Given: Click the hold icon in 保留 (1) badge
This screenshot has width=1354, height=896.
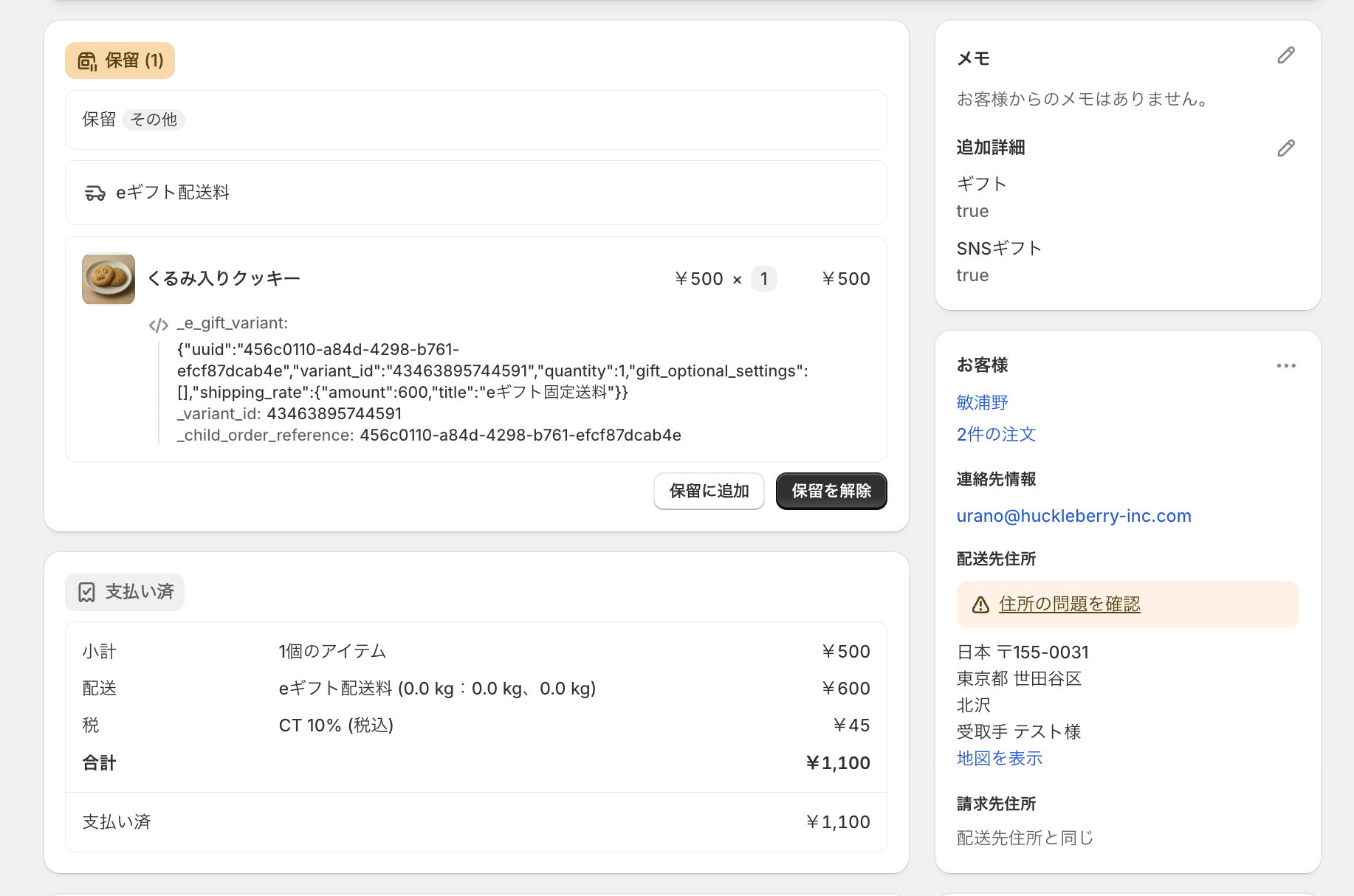Looking at the screenshot, I should [x=87, y=61].
